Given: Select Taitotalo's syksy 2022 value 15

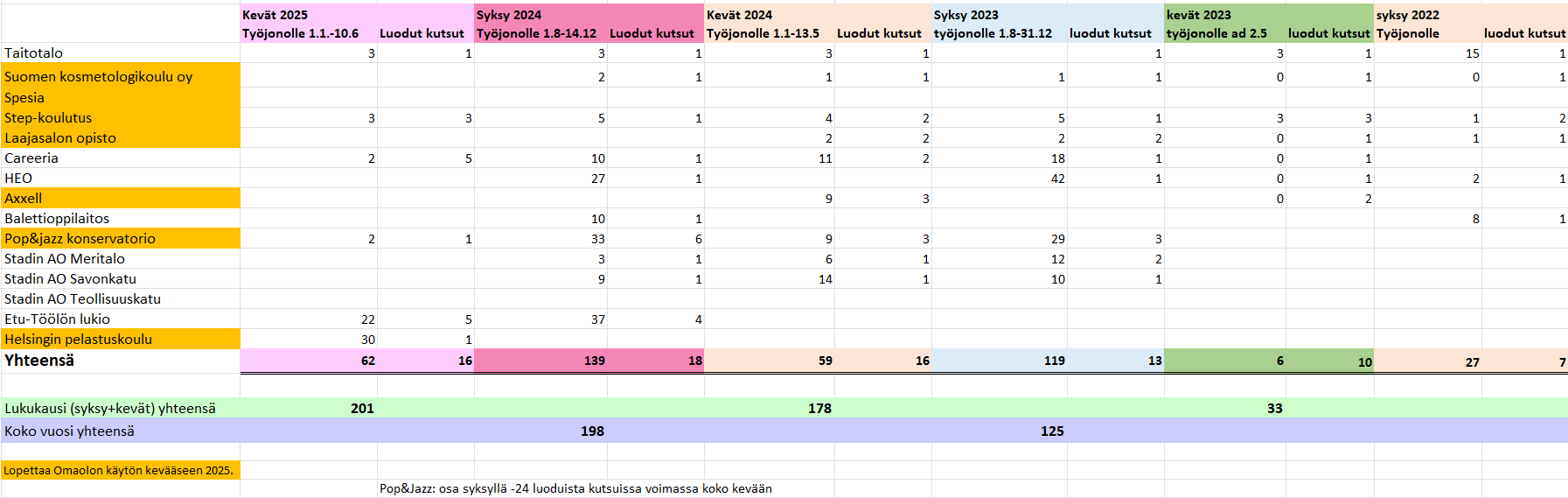Looking at the screenshot, I should point(1428,53).
